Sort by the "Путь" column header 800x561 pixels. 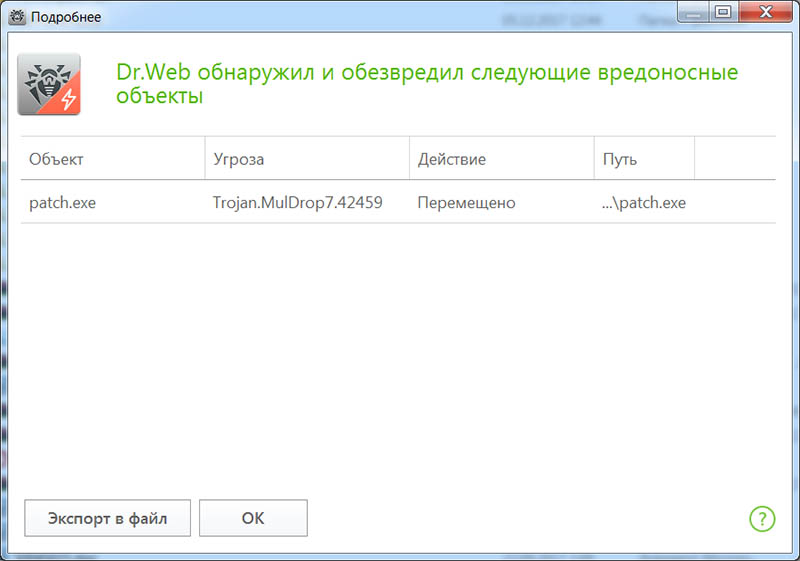click(x=644, y=159)
